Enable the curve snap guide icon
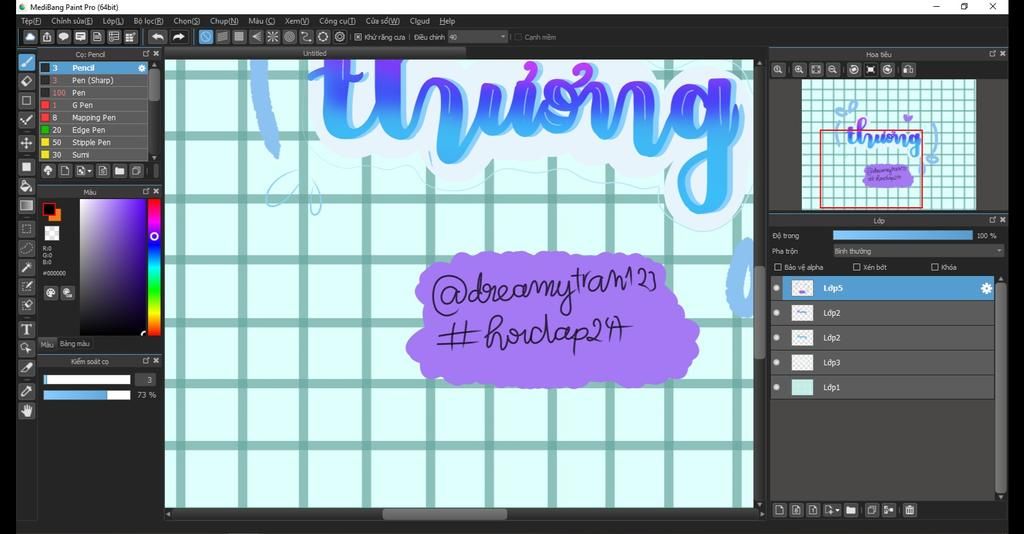Viewport: 1024px width, 534px height. tap(306, 37)
